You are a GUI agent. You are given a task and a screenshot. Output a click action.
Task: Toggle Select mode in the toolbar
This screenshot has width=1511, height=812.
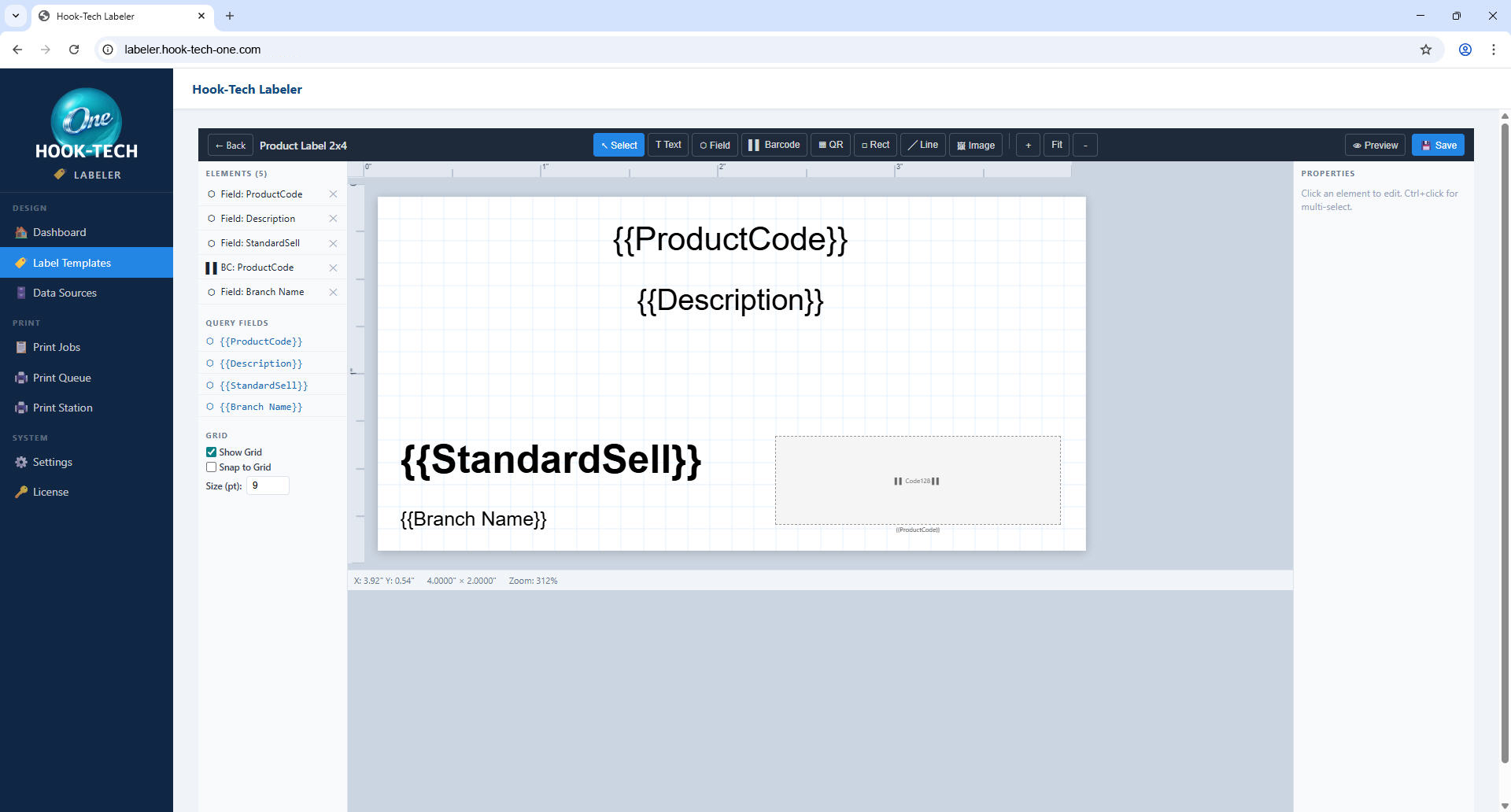coord(619,145)
